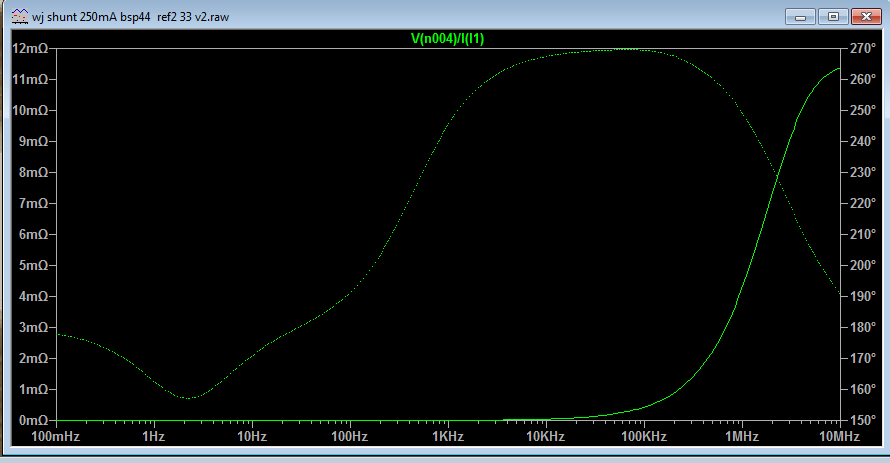This screenshot has height=463, width=890.
Task: Click the 11mΩ left axis label
Action: pos(30,79)
